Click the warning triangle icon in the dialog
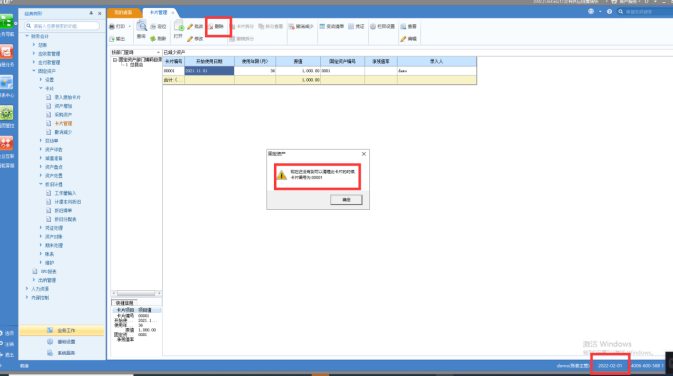Image resolution: width=673 pixels, height=376 pixels. coord(282,175)
